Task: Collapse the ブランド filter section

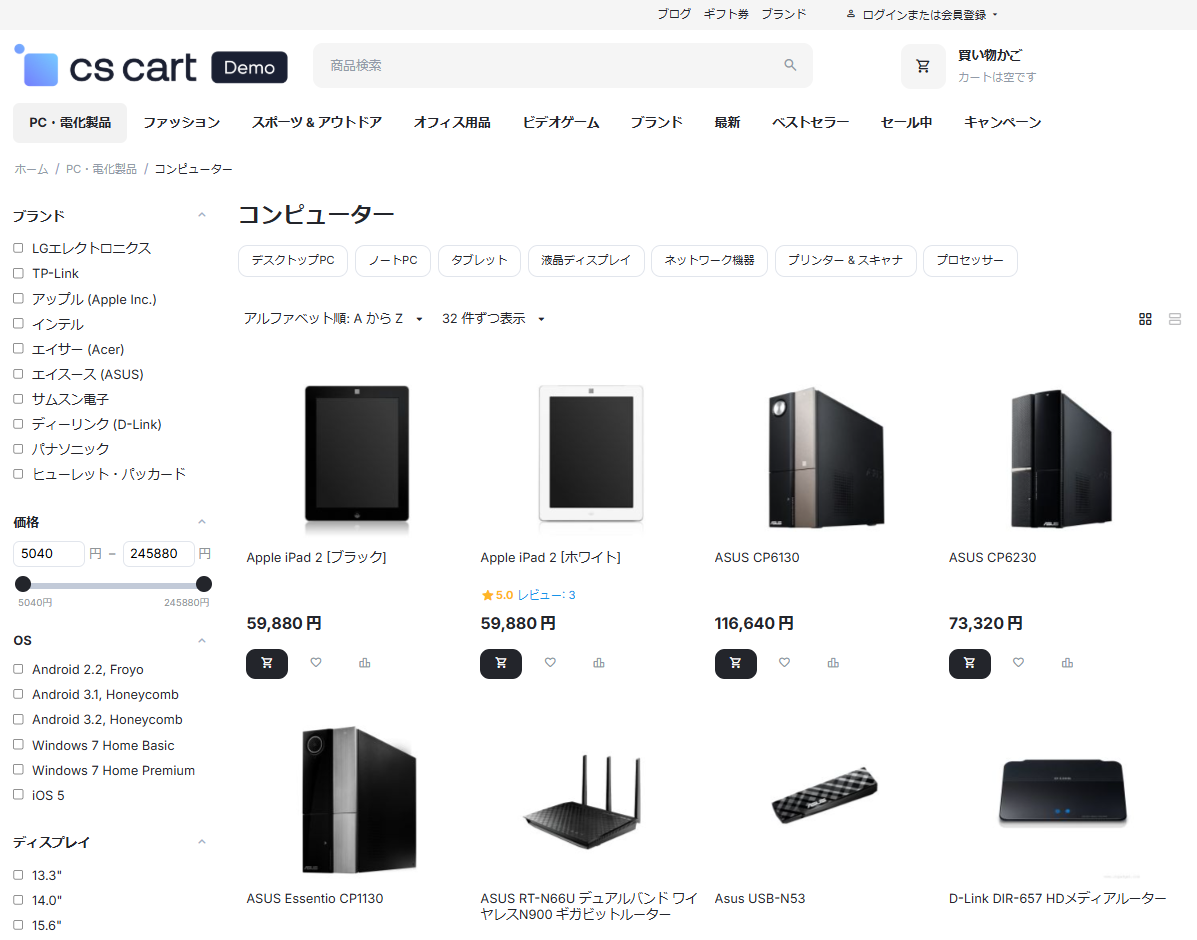Action: point(202,216)
